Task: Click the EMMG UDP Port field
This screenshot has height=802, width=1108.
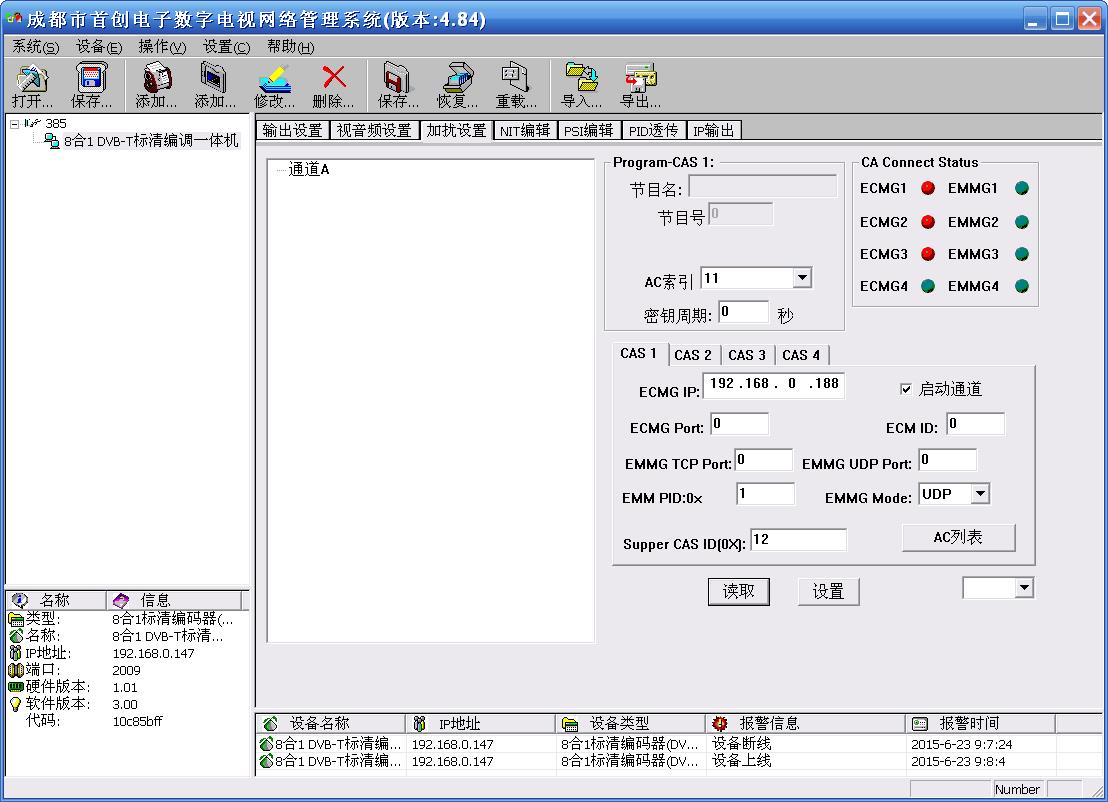Action: 948,460
